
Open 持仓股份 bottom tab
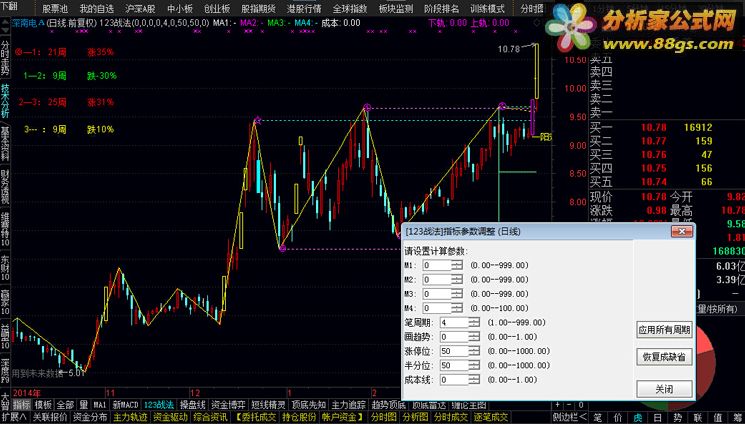299,417
